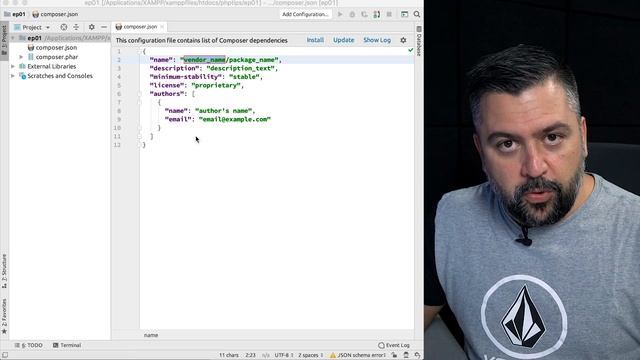The width and height of the screenshot is (640, 360).
Task: Click the Project vertical tool window button
Action: [x=4, y=40]
